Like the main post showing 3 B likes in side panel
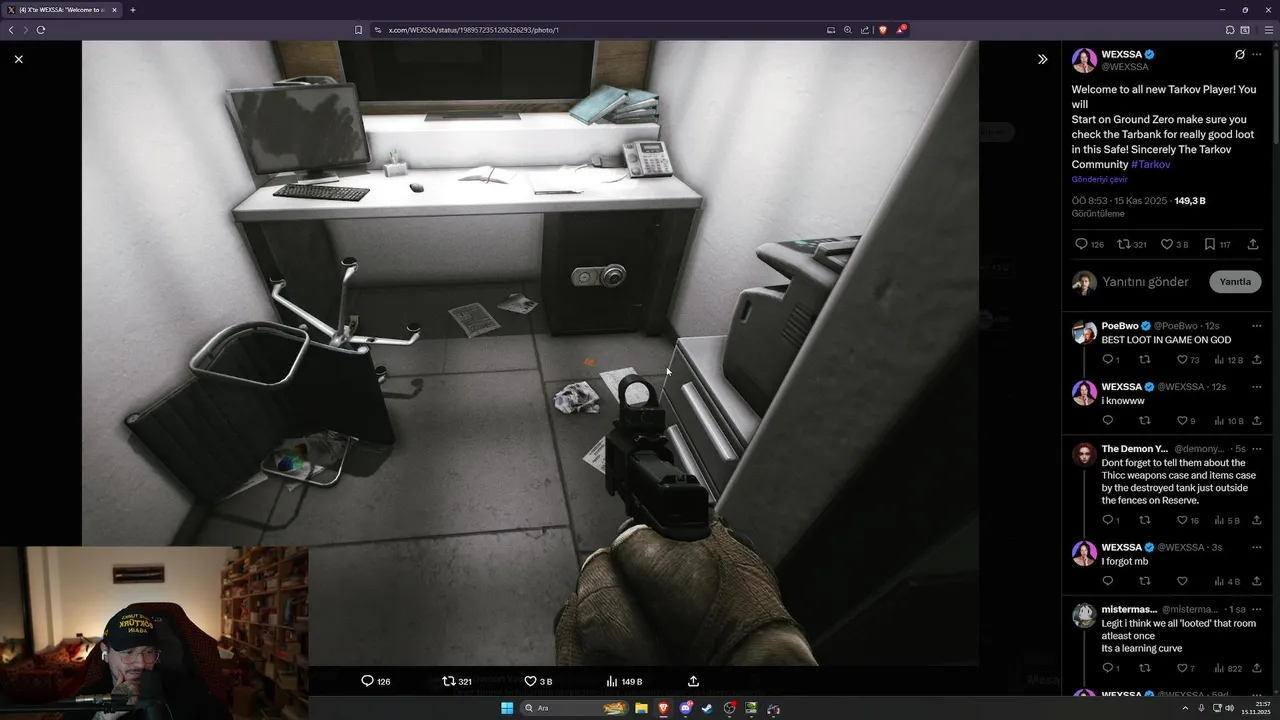 (1166, 244)
